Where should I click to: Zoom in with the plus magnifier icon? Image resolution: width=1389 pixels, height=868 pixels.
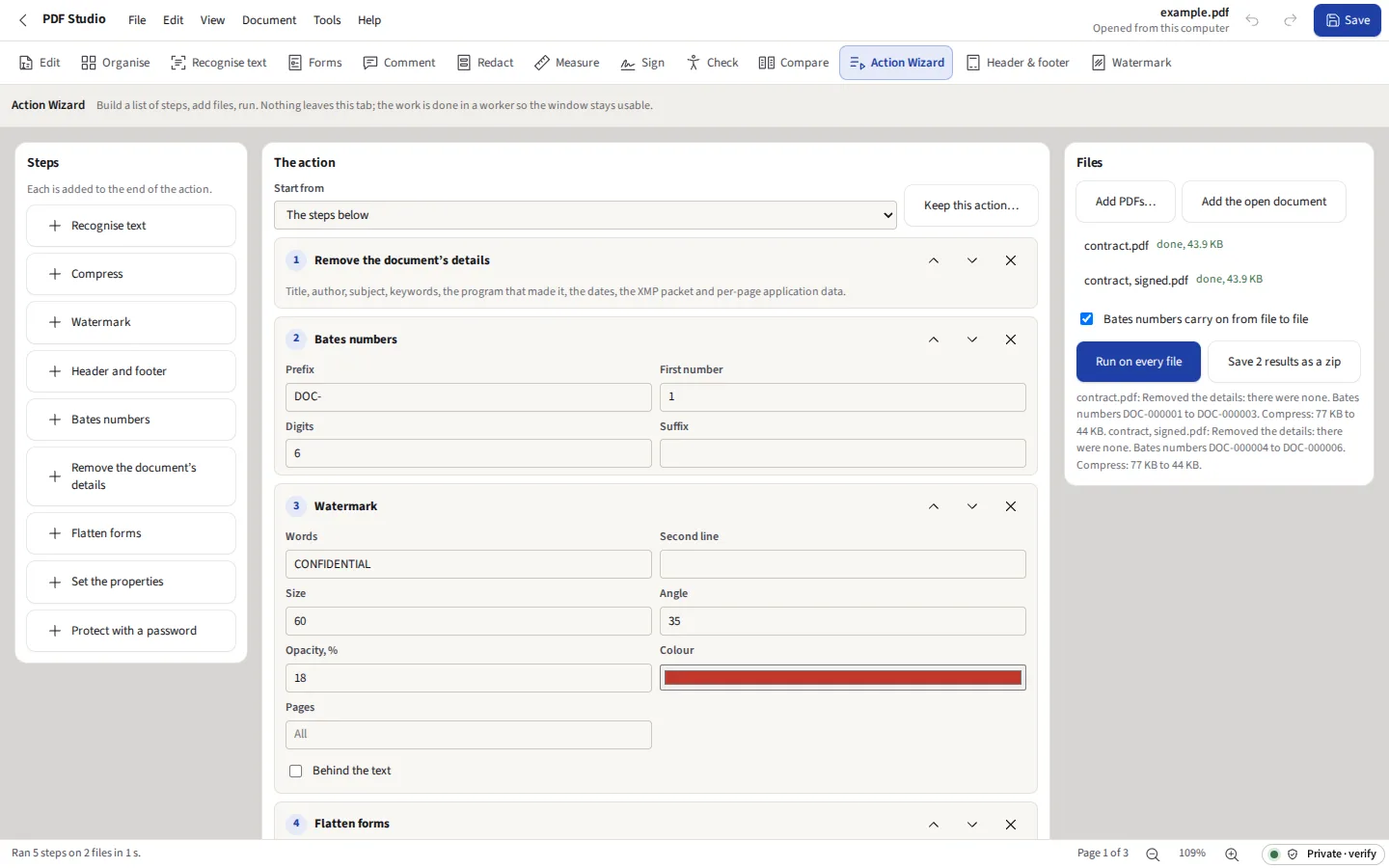[1232, 854]
